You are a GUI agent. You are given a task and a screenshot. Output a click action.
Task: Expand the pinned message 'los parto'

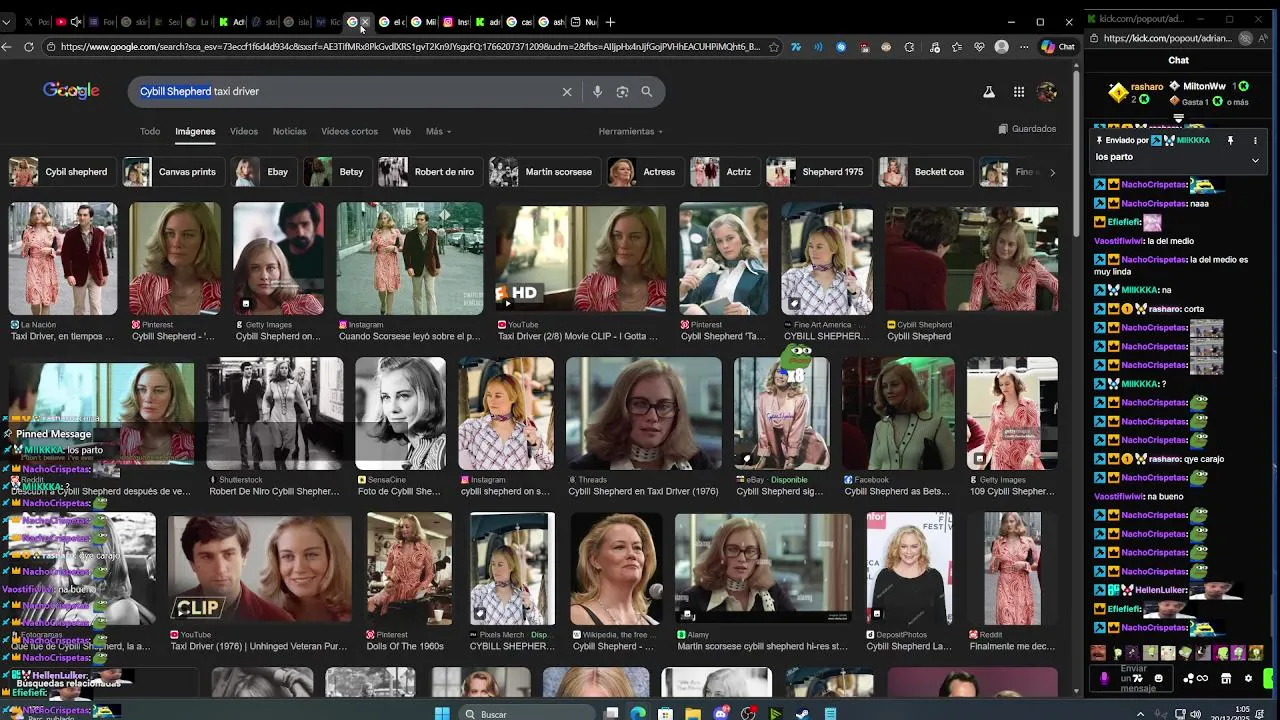point(1255,159)
